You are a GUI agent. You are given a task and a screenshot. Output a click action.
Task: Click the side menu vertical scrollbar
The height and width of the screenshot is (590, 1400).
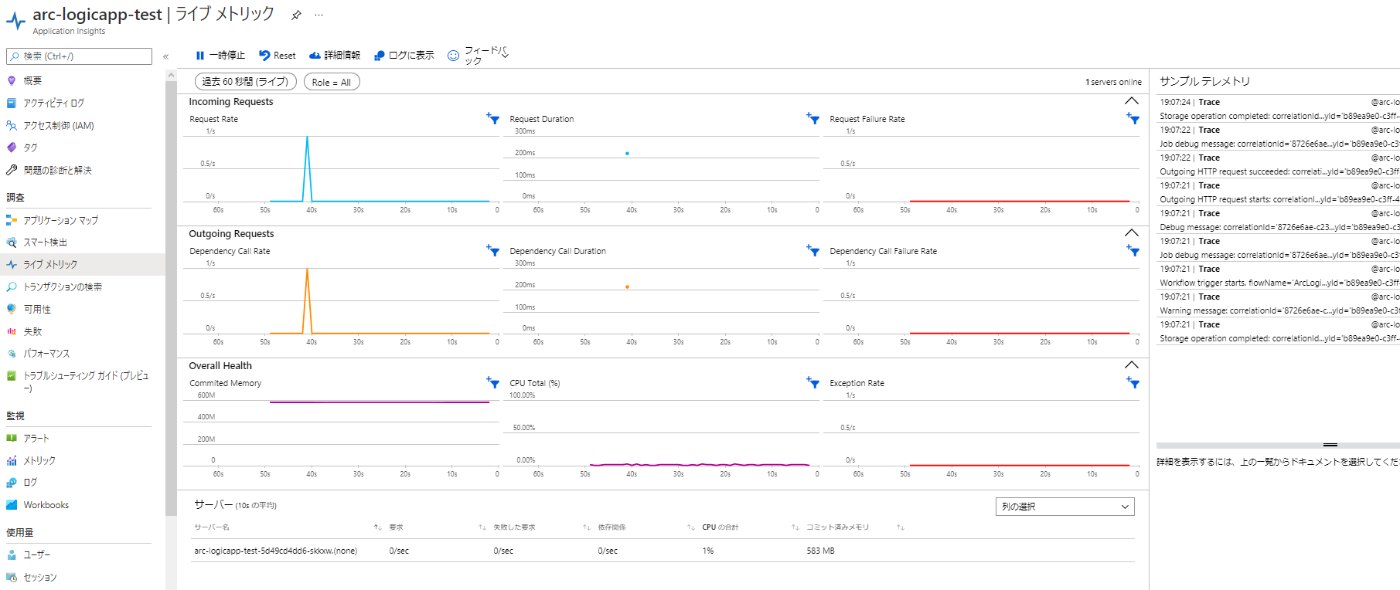pyautogui.click(x=170, y=300)
